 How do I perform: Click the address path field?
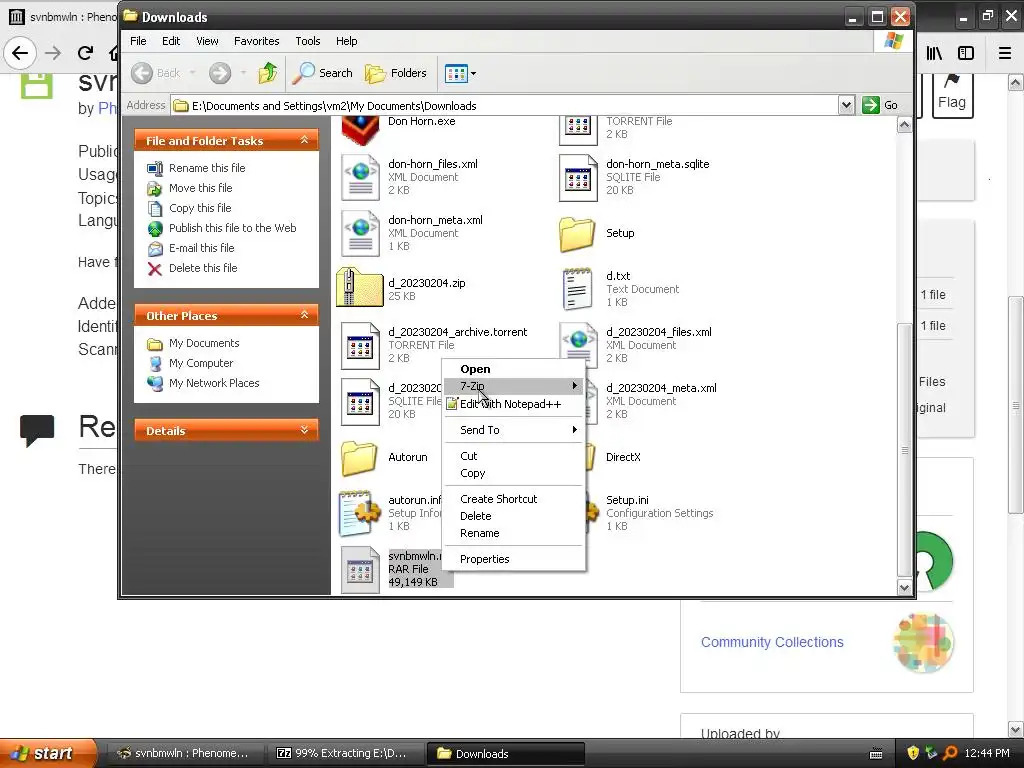tap(505, 105)
